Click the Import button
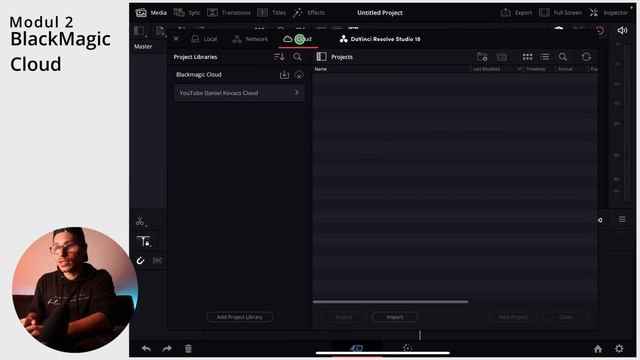This screenshot has height=360, width=640. click(395, 317)
